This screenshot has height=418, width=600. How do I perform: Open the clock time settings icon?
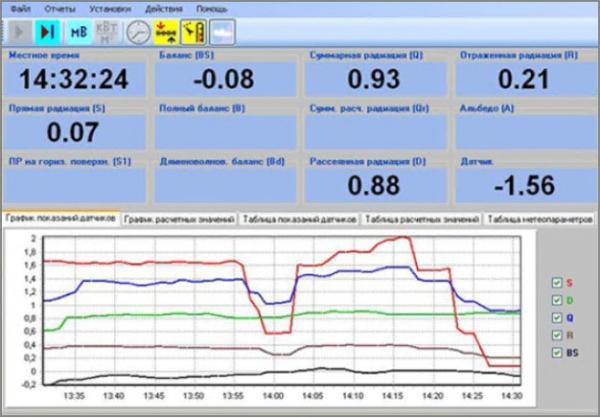click(x=138, y=33)
